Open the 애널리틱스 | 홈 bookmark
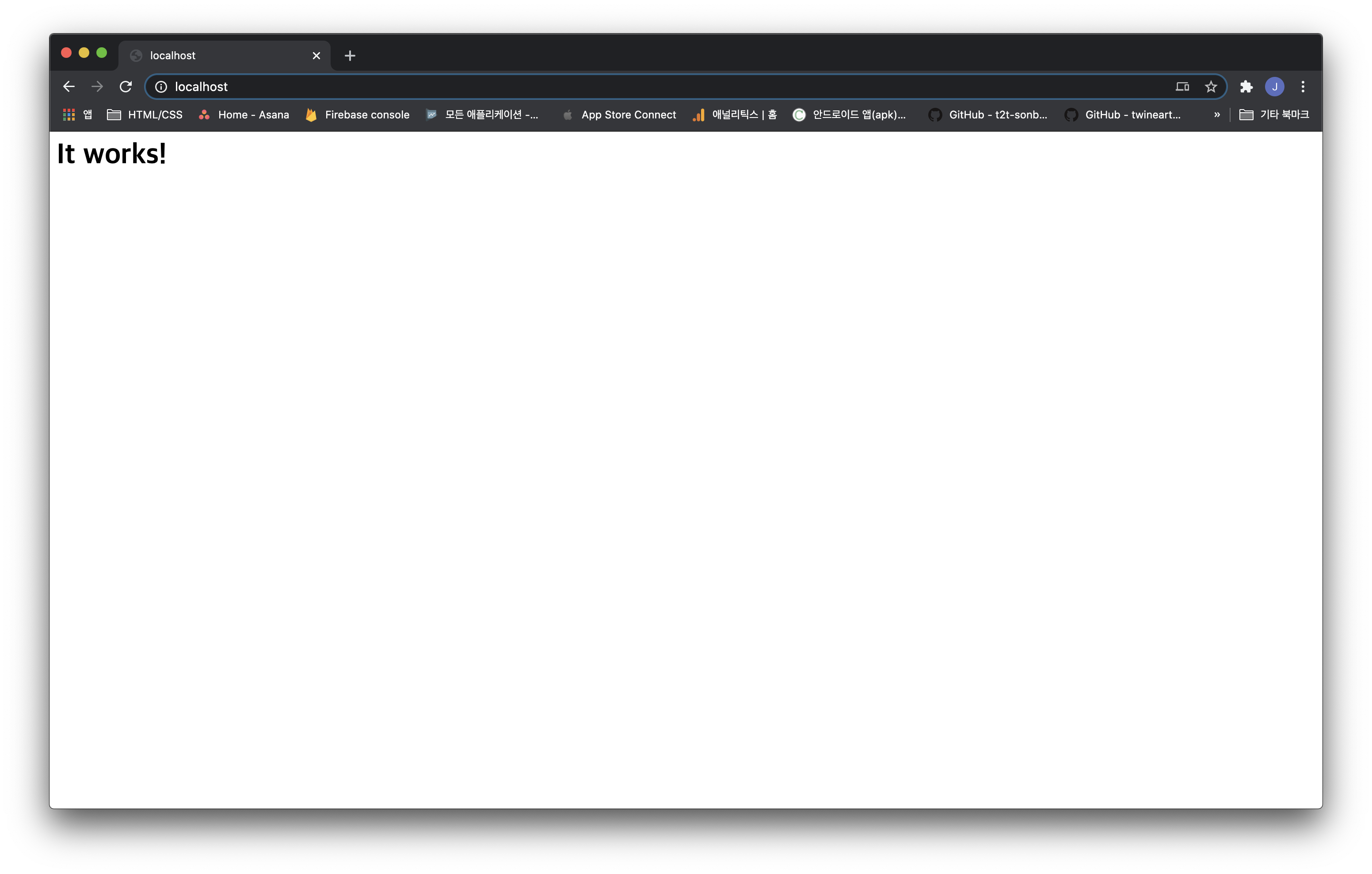Screen dimensions: 1372x874 734,114
